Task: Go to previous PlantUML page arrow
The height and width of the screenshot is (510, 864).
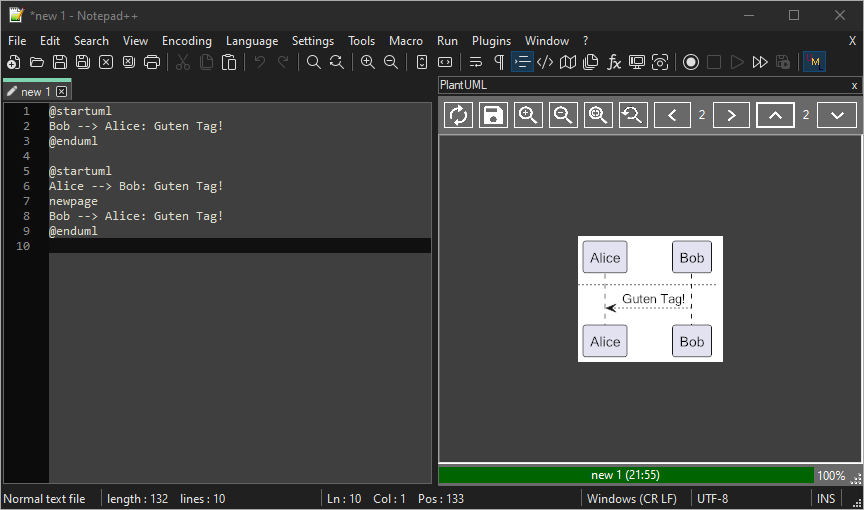Action: (672, 115)
